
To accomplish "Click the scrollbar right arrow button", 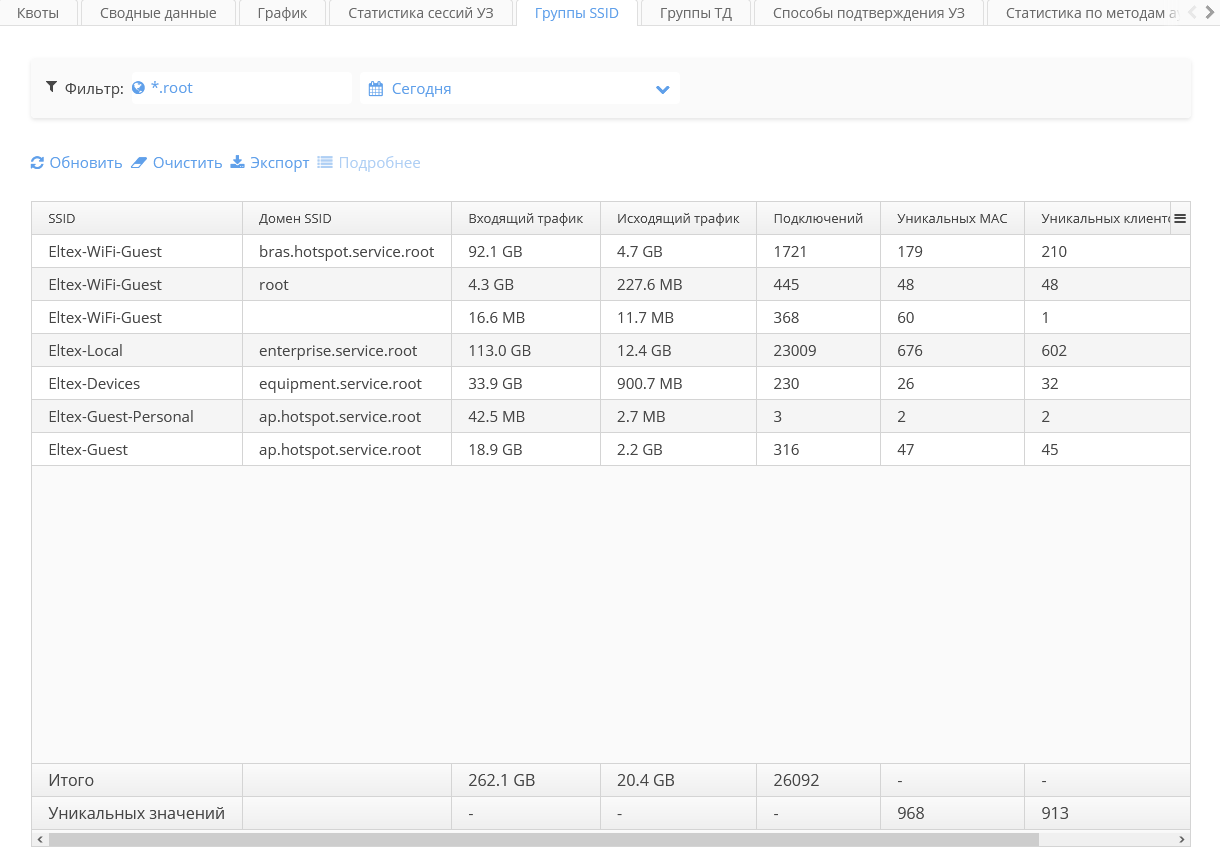I will tap(1182, 840).
